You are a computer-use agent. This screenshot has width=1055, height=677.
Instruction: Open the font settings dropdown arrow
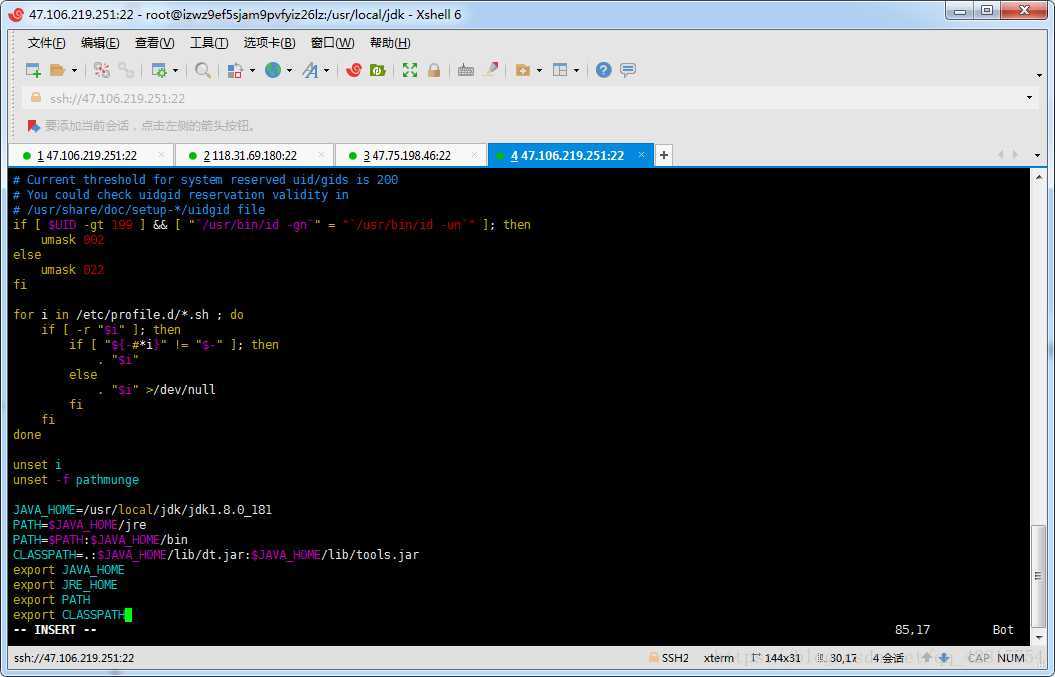pyautogui.click(x=327, y=71)
